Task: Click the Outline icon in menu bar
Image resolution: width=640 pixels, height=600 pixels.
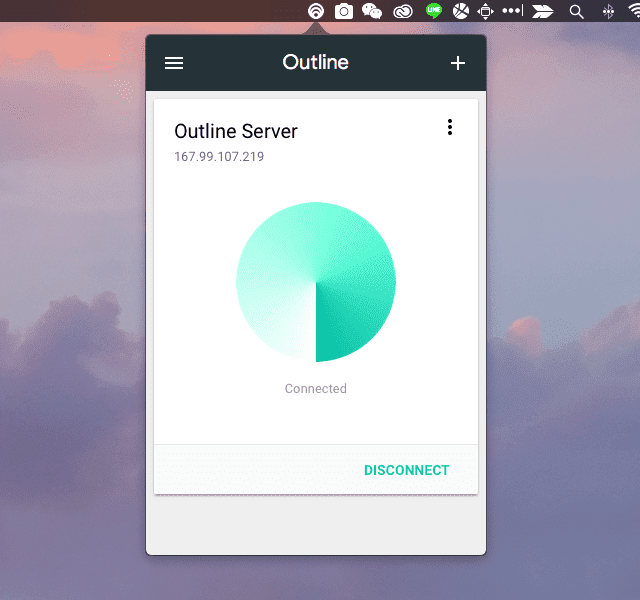Action: coord(316,11)
